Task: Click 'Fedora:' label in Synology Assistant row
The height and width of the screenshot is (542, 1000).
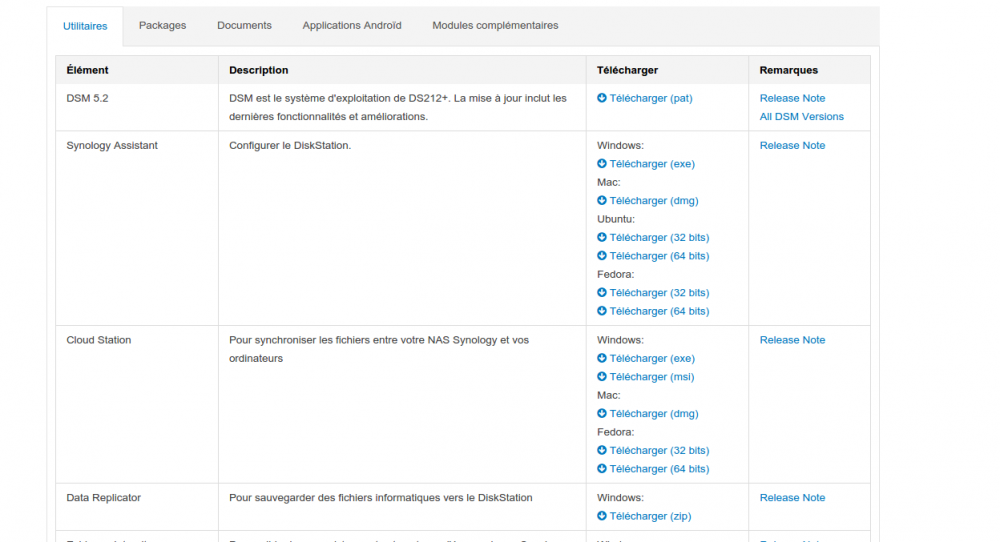Action: [x=615, y=274]
